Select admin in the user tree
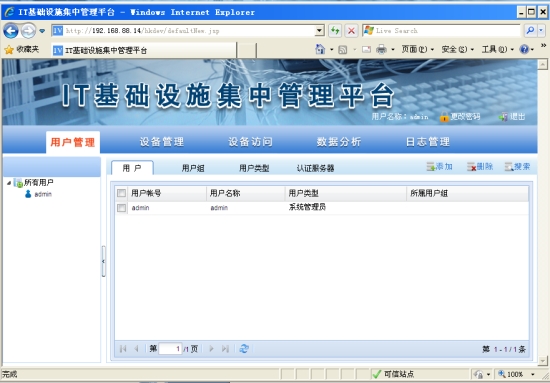Image resolution: width=550 pixels, height=383 pixels. [43, 194]
